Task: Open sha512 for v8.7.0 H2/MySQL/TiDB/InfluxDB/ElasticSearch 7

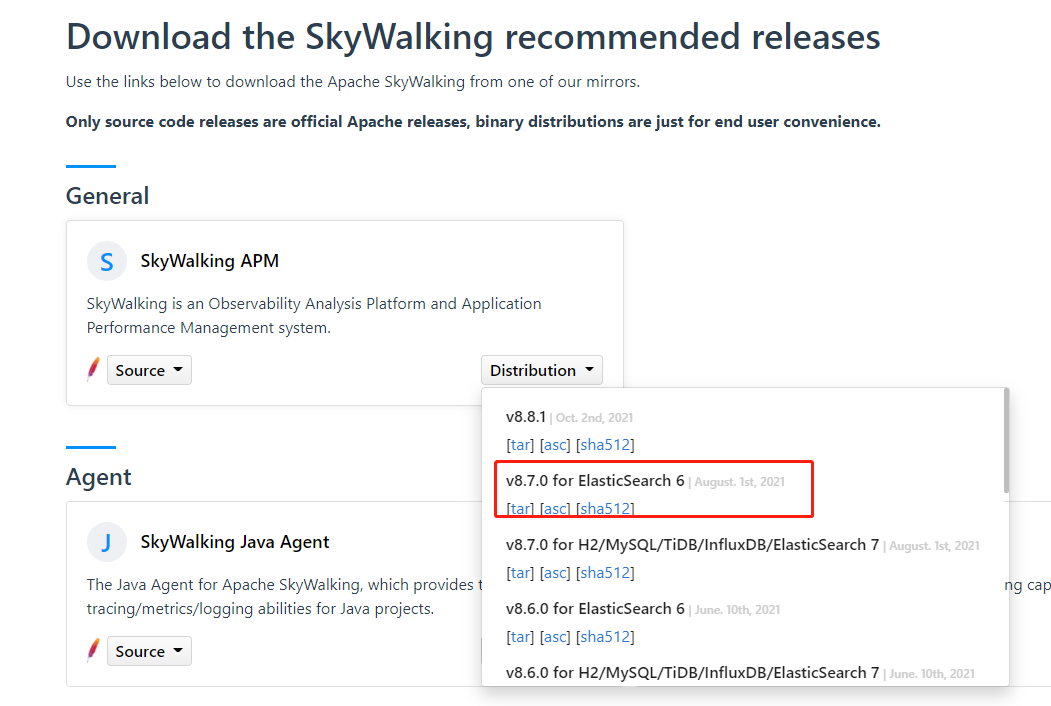Action: point(605,573)
